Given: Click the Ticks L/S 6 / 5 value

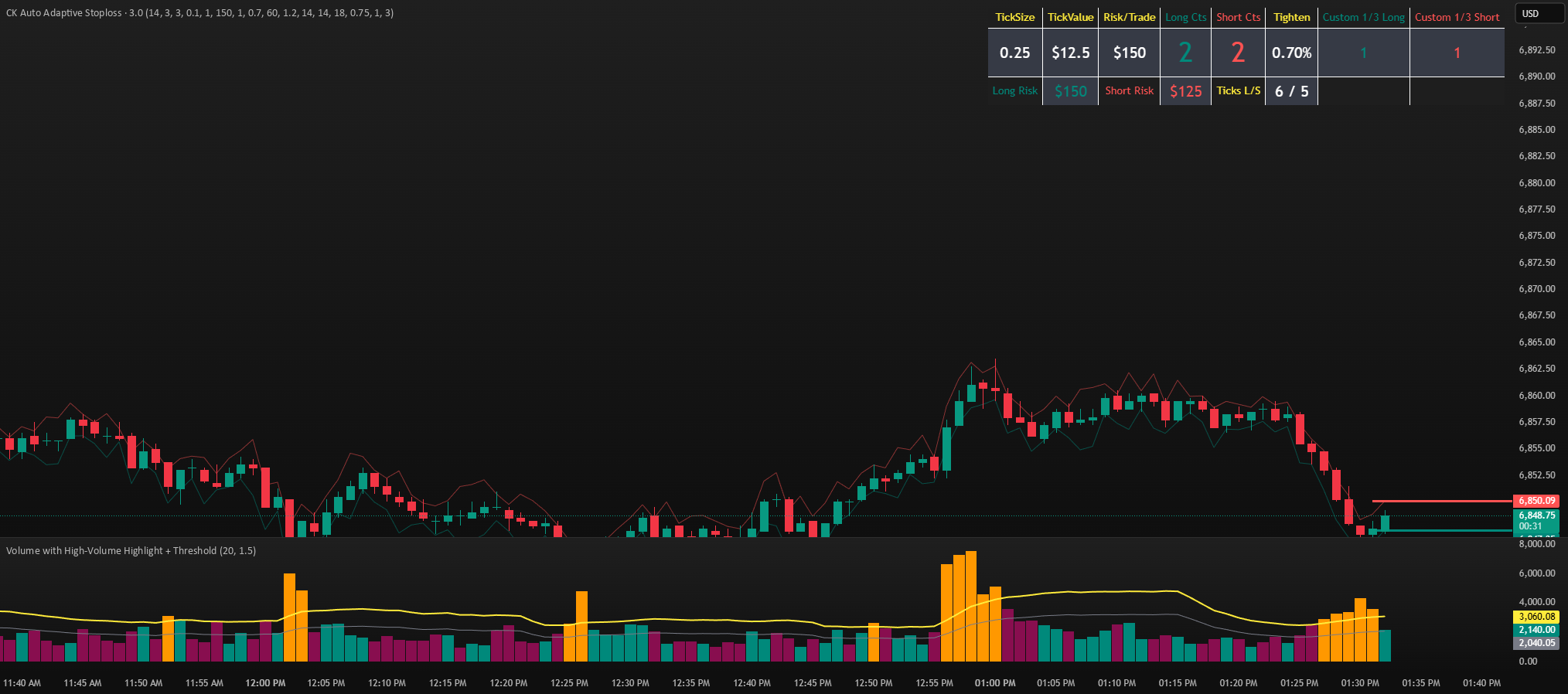Looking at the screenshot, I should click(x=1292, y=91).
